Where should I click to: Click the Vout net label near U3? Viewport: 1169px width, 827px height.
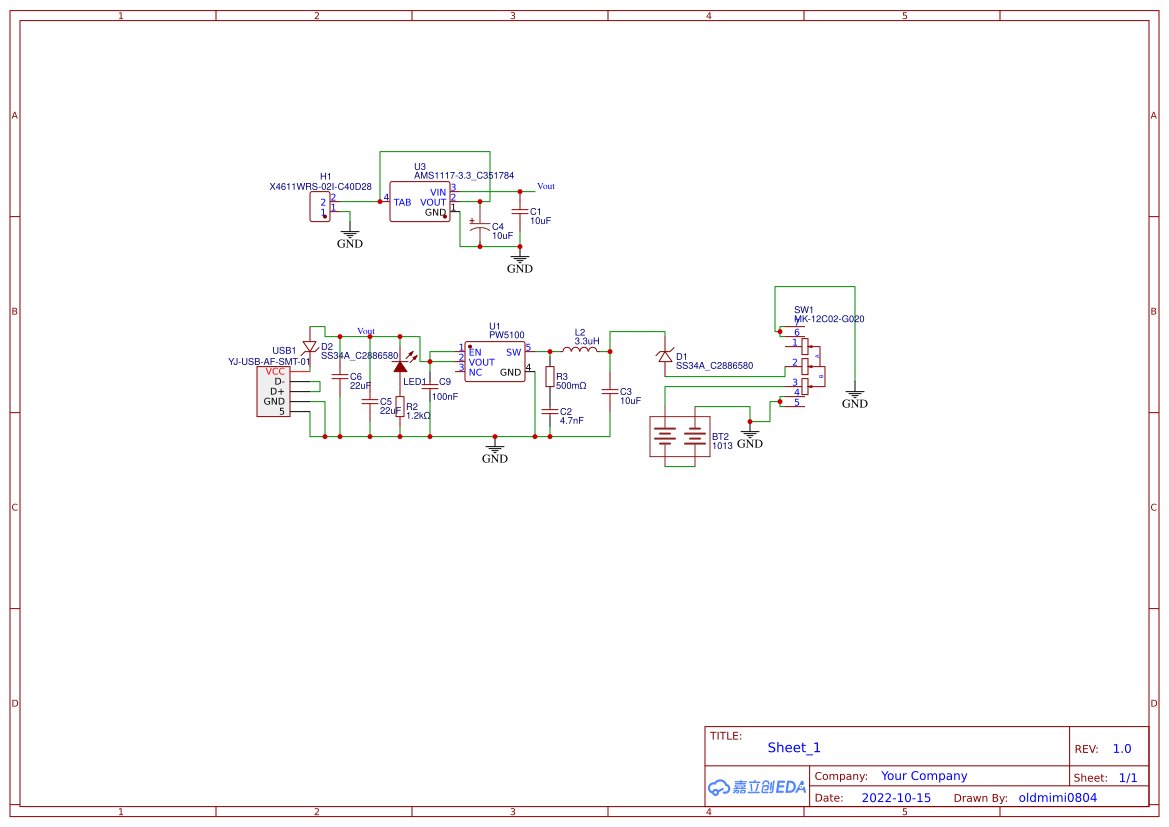pyautogui.click(x=546, y=186)
